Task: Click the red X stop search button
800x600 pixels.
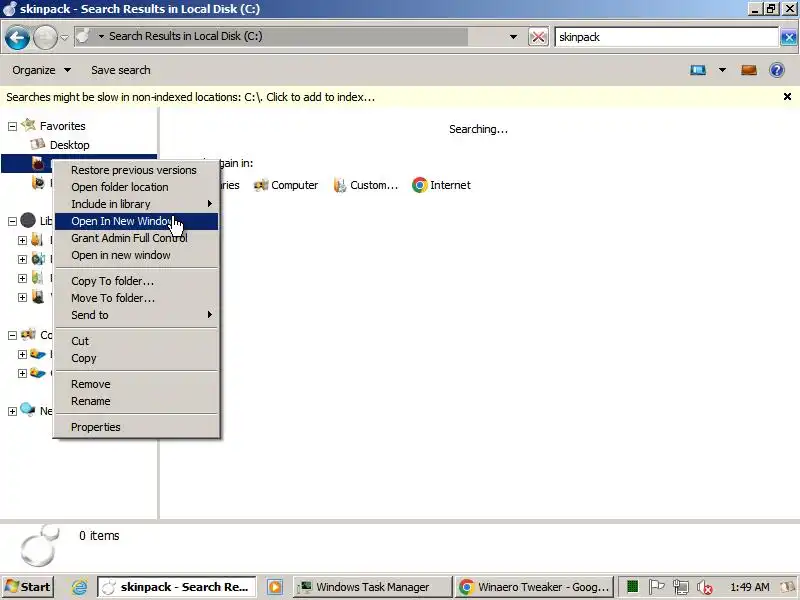Action: [538, 37]
